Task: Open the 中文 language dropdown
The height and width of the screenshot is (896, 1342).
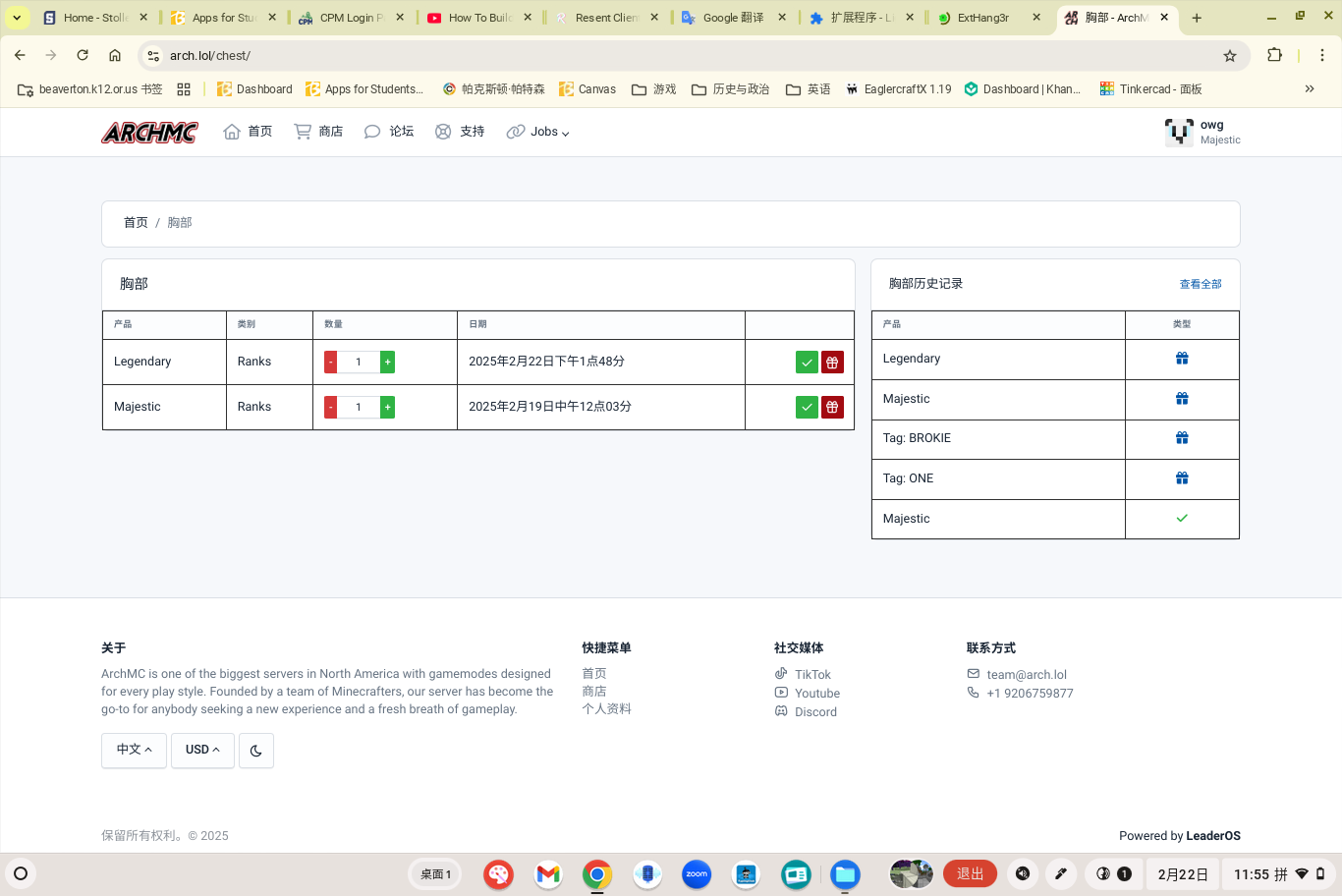Action: coord(134,750)
